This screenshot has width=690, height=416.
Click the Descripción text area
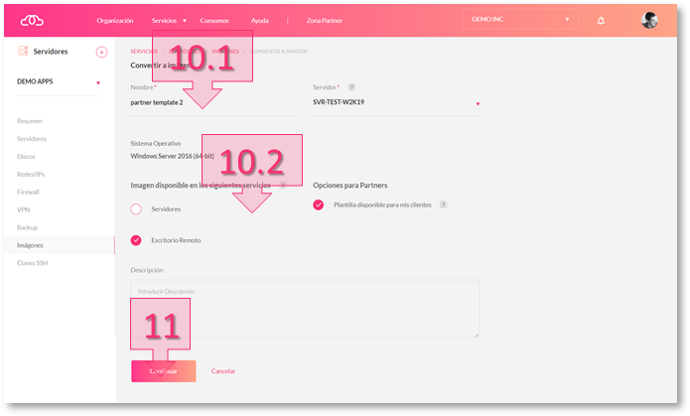point(305,308)
